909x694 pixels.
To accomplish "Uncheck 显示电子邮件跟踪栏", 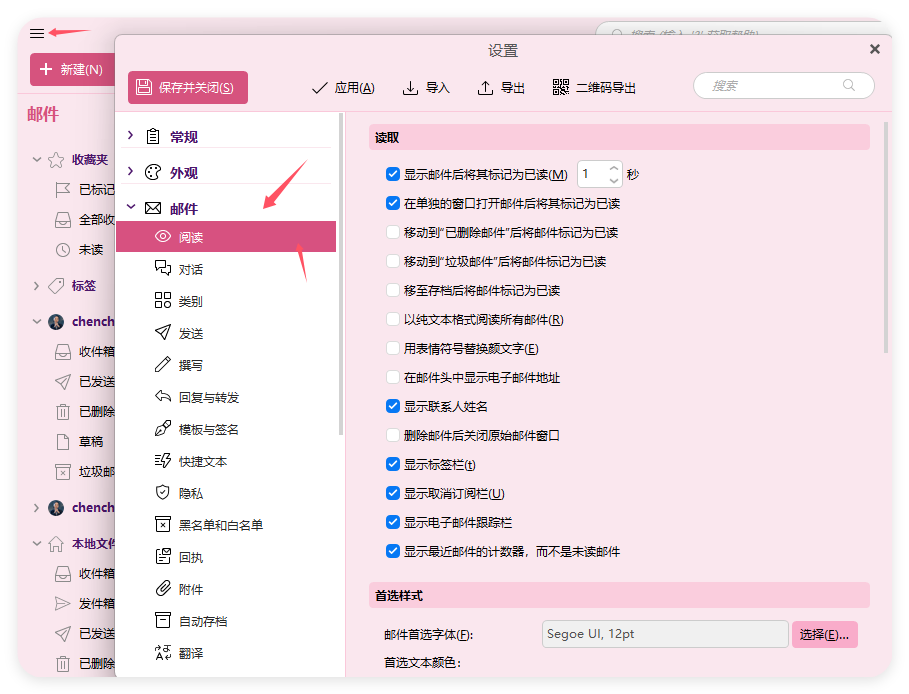I will (392, 522).
